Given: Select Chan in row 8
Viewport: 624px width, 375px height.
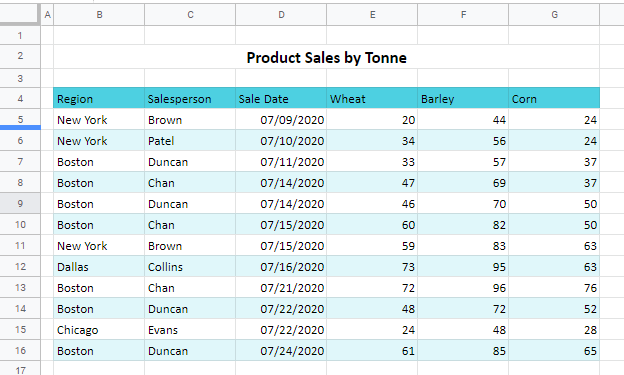Looking at the screenshot, I should 190,182.
